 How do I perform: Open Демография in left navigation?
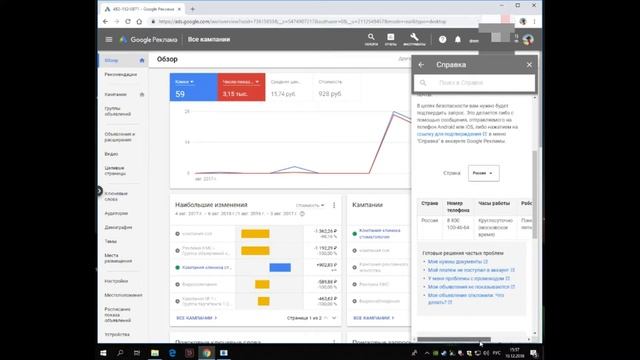(x=118, y=227)
